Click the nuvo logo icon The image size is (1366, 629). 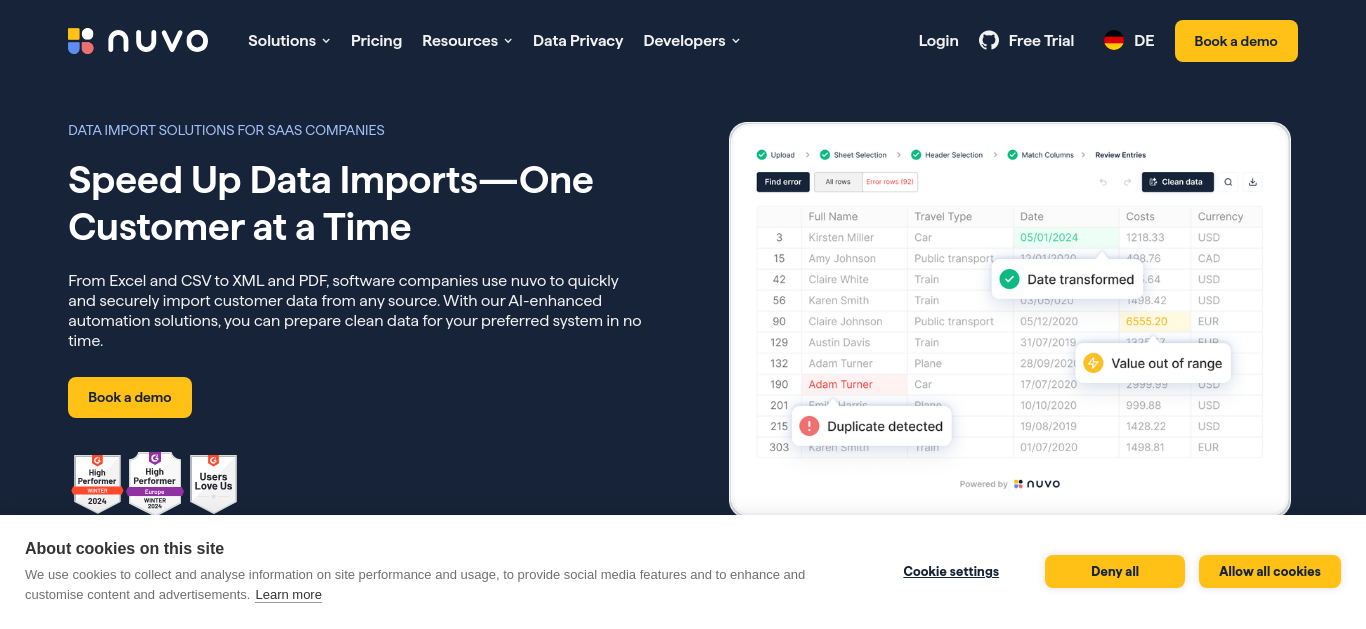click(x=81, y=41)
